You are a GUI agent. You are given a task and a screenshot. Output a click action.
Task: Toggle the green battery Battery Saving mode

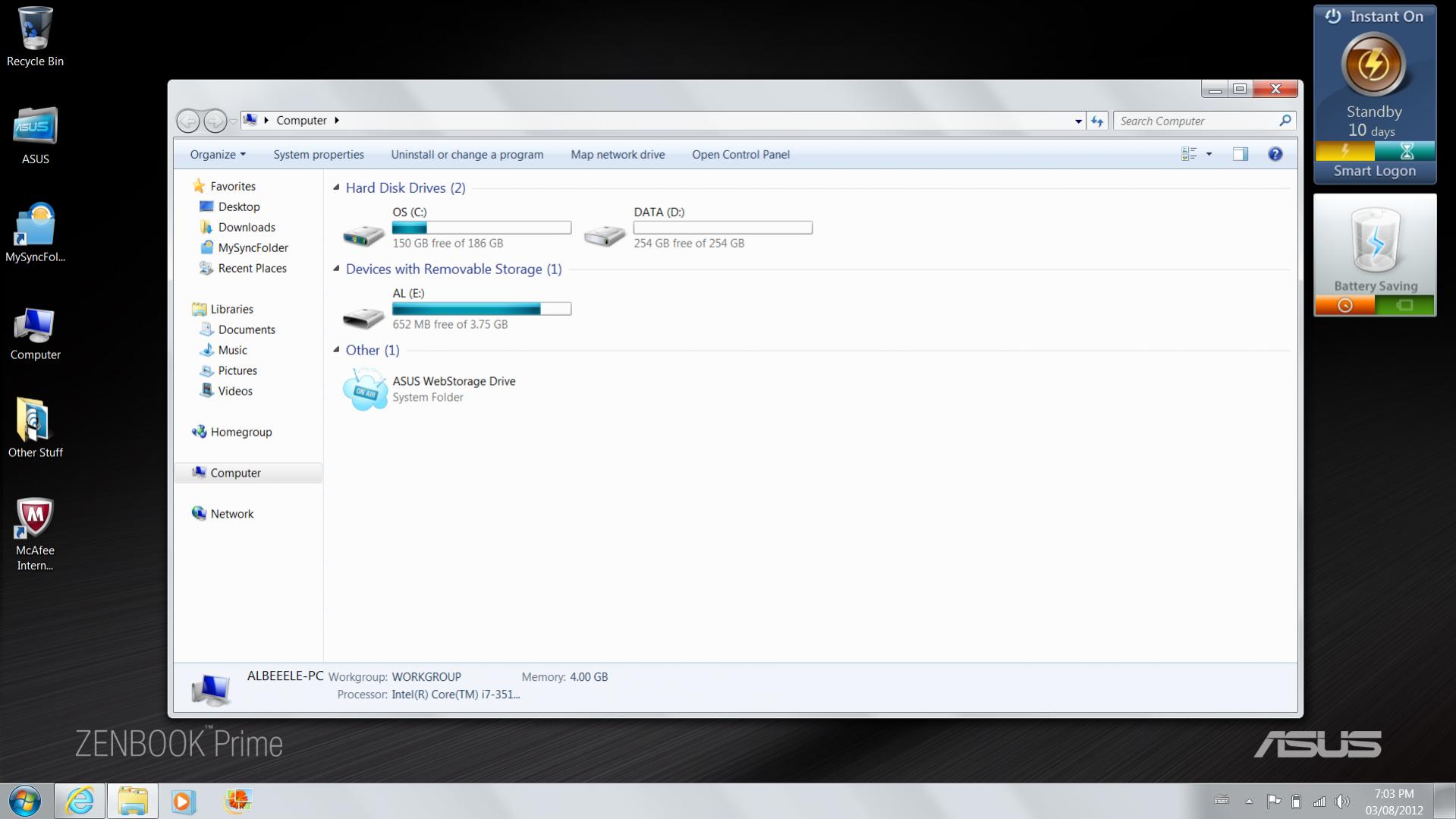pyautogui.click(x=1404, y=305)
